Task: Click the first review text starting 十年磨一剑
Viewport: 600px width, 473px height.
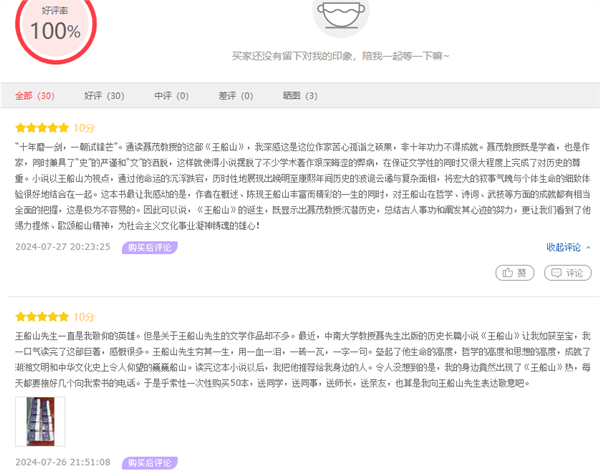Action: [x=302, y=186]
